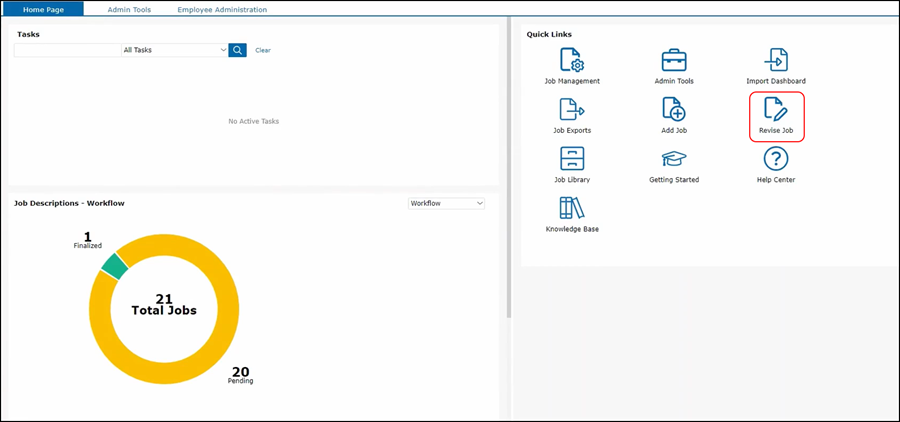
Task: Launch the Job Exports quick link
Action: pos(572,109)
